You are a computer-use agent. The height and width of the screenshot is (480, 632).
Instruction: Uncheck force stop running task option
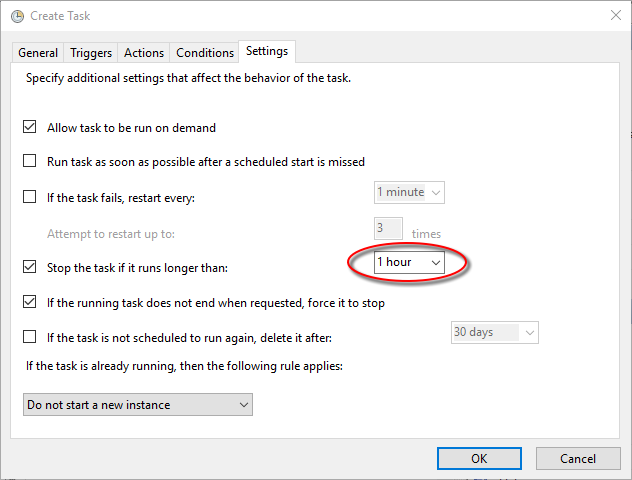coord(30,302)
